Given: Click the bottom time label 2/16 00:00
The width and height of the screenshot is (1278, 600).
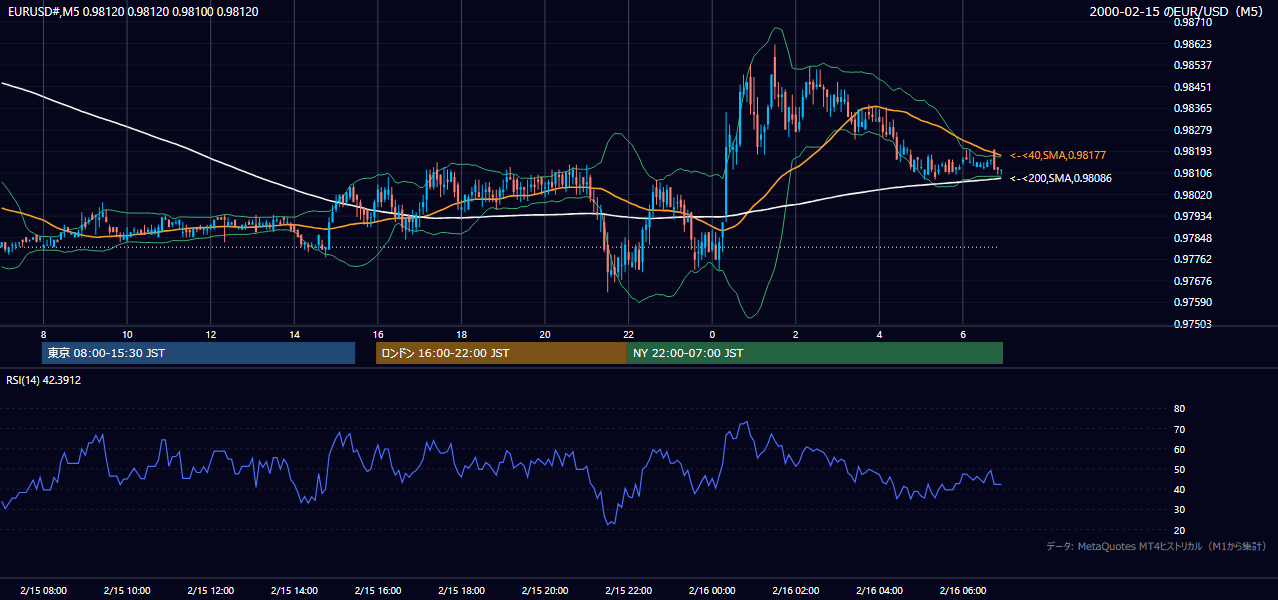Looking at the screenshot, I should click(x=712, y=591).
